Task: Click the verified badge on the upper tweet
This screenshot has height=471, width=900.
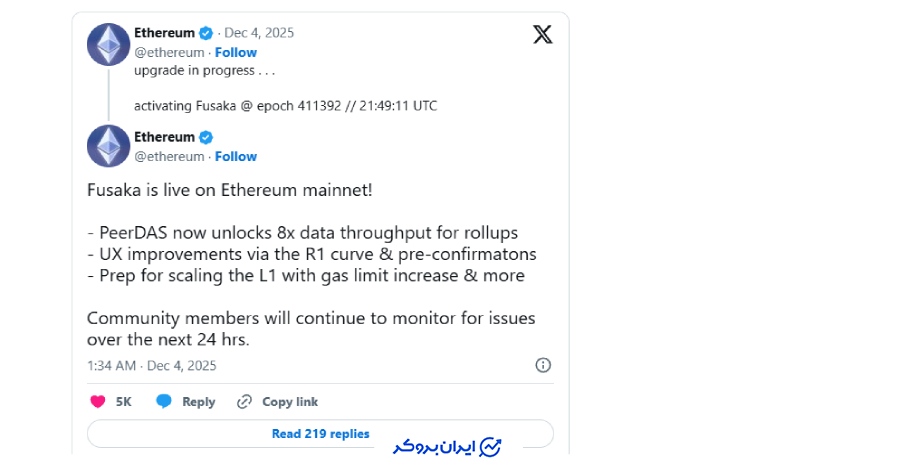Action: coord(206,33)
